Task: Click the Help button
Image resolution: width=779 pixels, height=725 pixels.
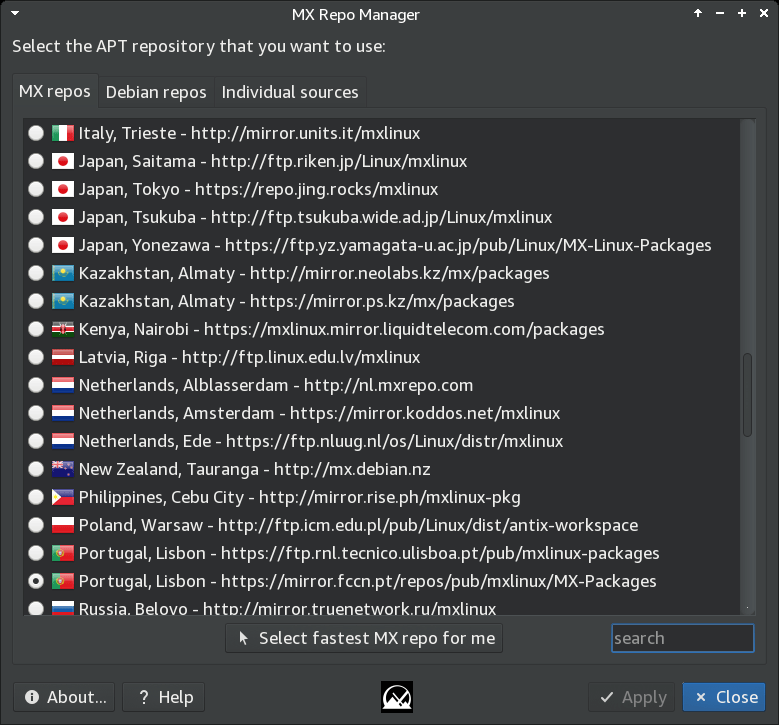Action: click(164, 697)
